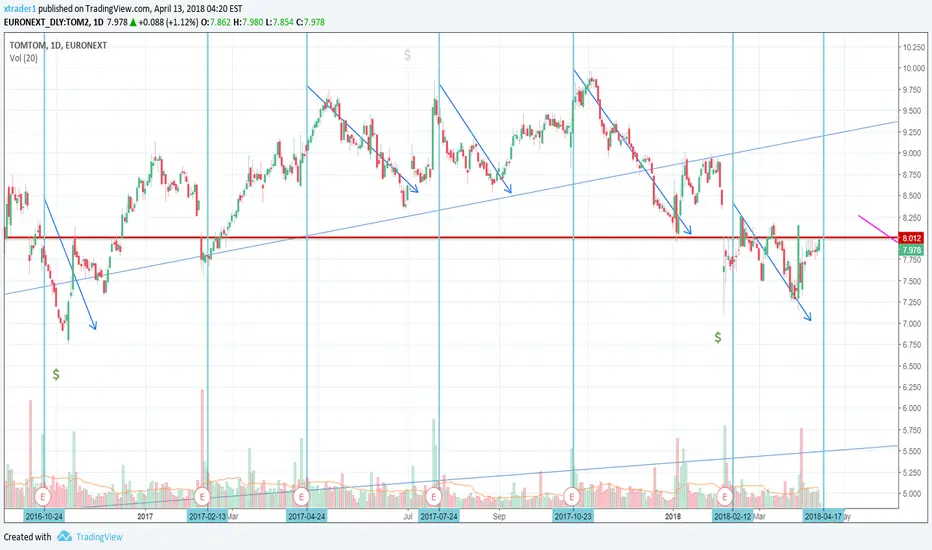
Task: Click the 6.000 price axis label
Action: pyautogui.click(x=914, y=408)
